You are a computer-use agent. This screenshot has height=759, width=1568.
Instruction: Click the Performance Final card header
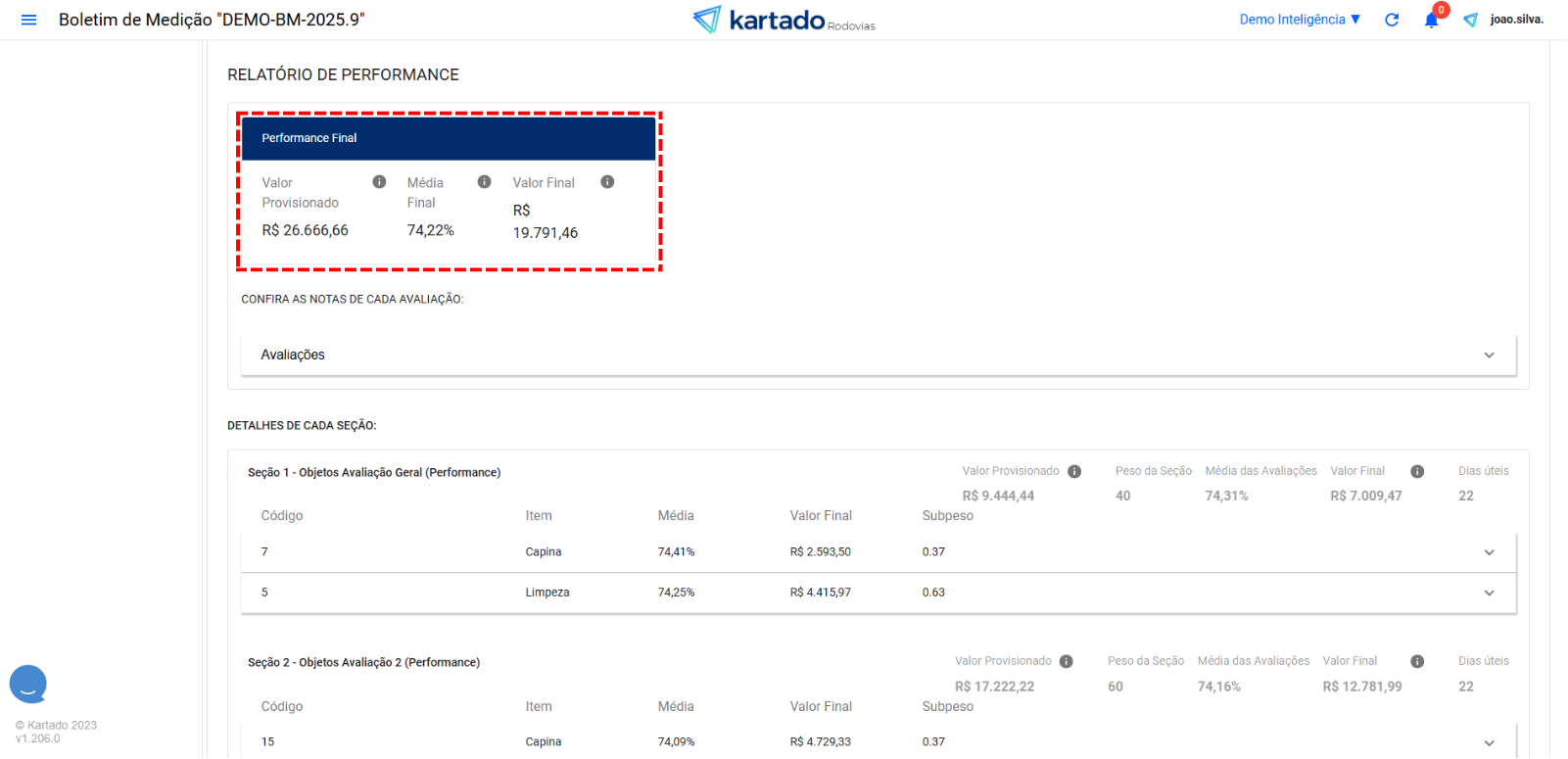pos(449,138)
